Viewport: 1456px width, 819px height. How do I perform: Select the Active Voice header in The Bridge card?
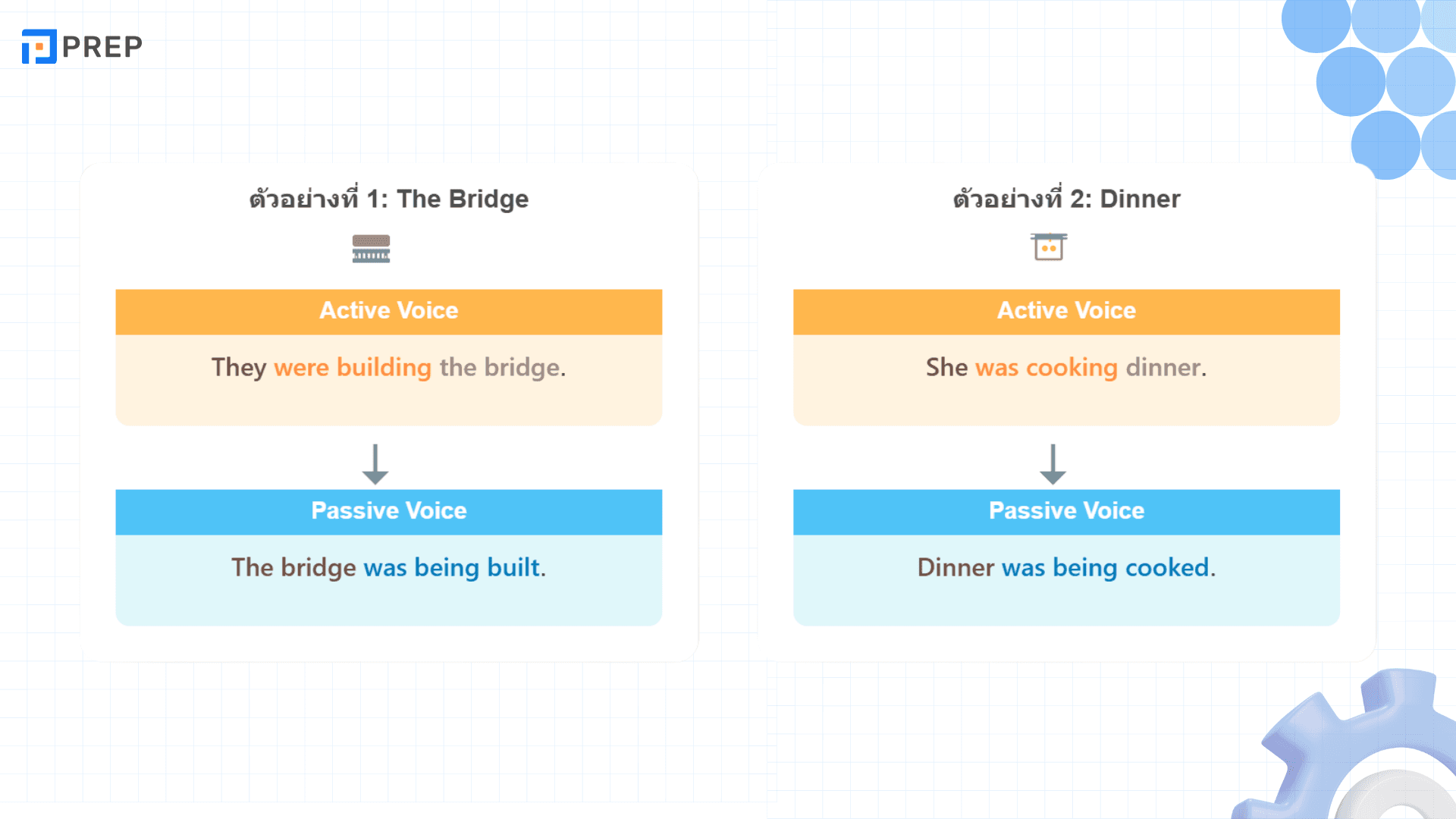coord(389,312)
